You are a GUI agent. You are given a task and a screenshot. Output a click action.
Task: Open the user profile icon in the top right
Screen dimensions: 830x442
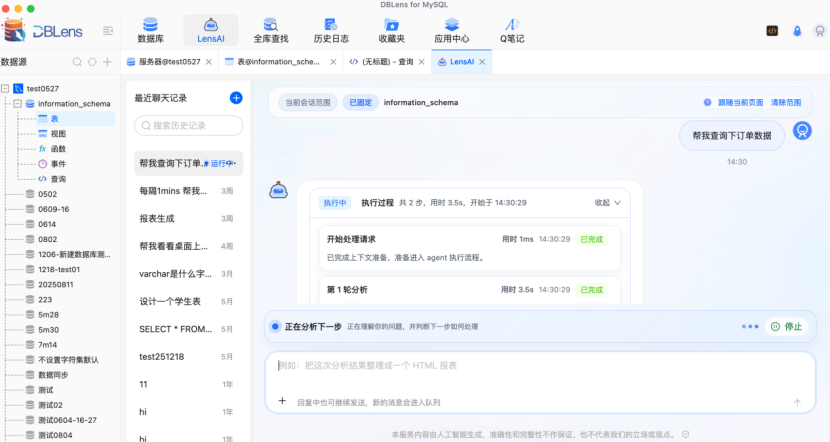[820, 31]
